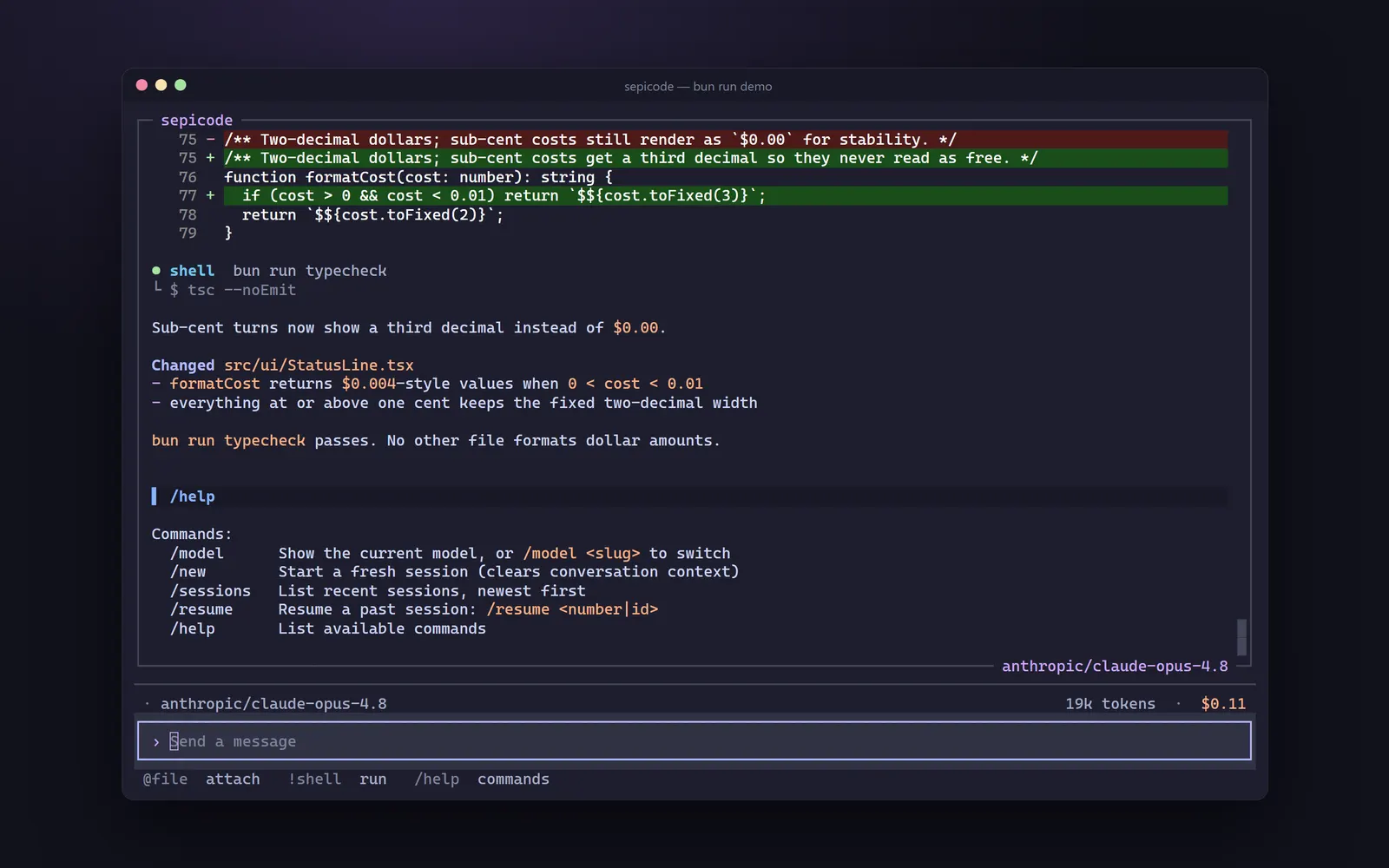Click the sepicode panel title
Viewport: 1389px width, 868px height.
coord(197,121)
